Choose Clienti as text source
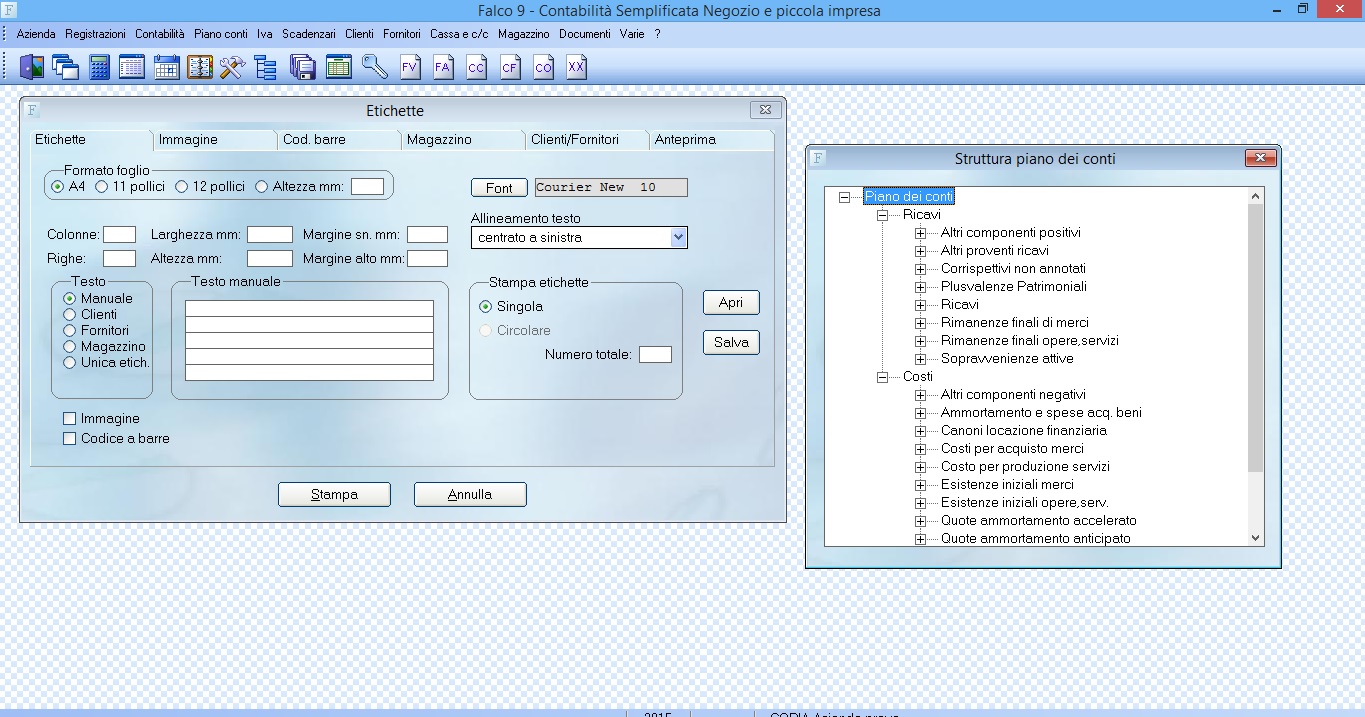The image size is (1365, 717). coord(70,314)
